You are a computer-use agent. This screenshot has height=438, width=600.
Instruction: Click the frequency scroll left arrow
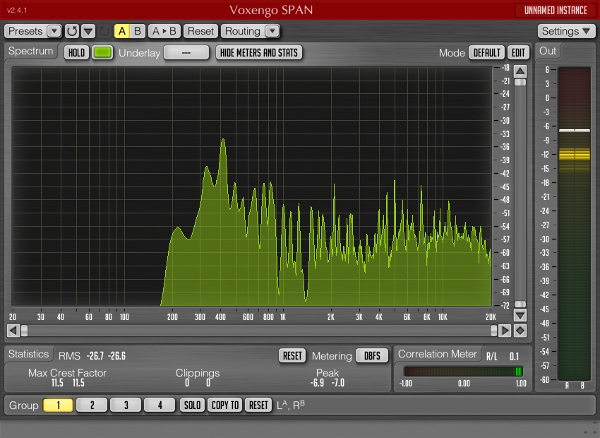(13, 331)
